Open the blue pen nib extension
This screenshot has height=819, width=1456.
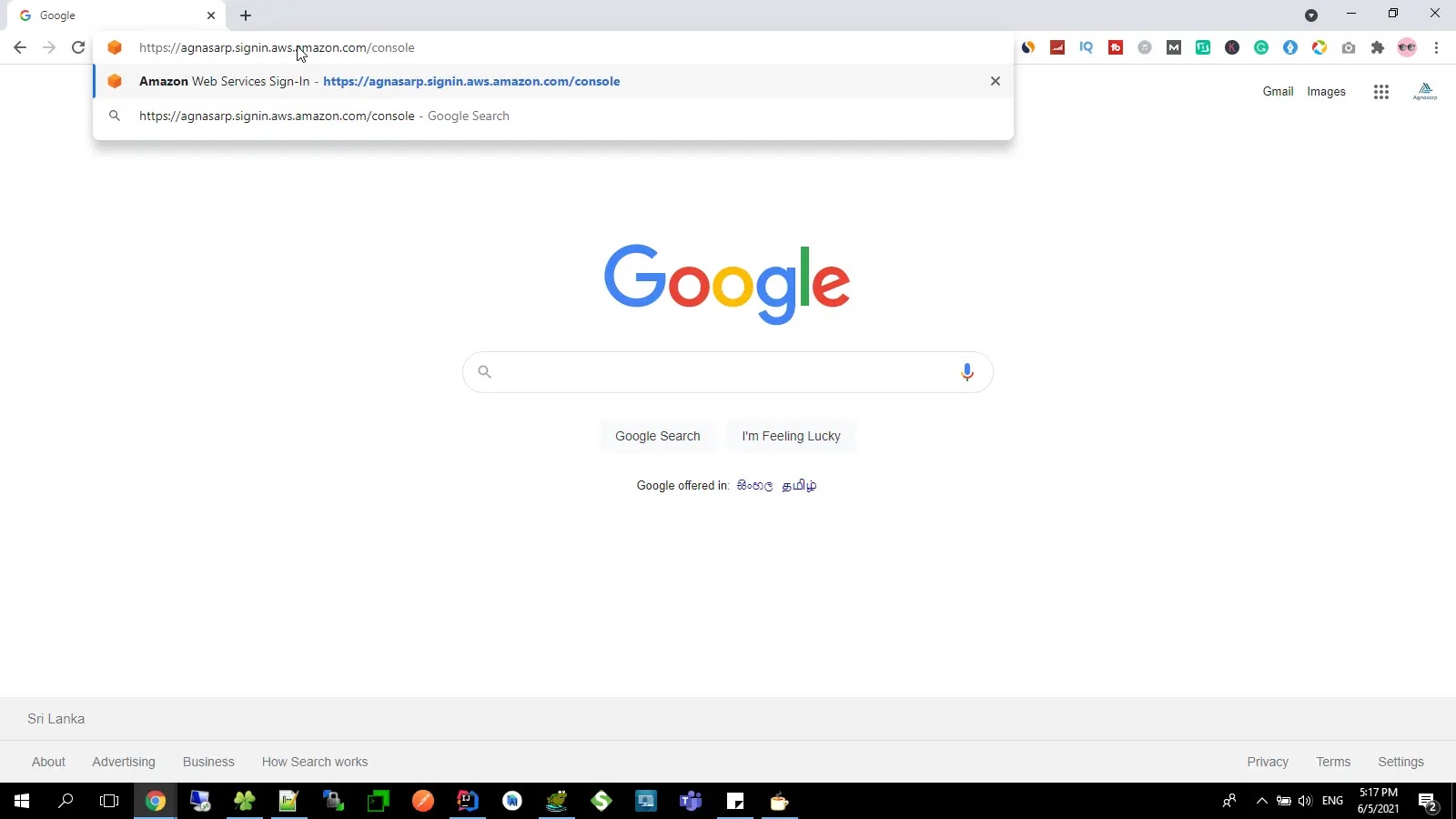coord(1290,47)
